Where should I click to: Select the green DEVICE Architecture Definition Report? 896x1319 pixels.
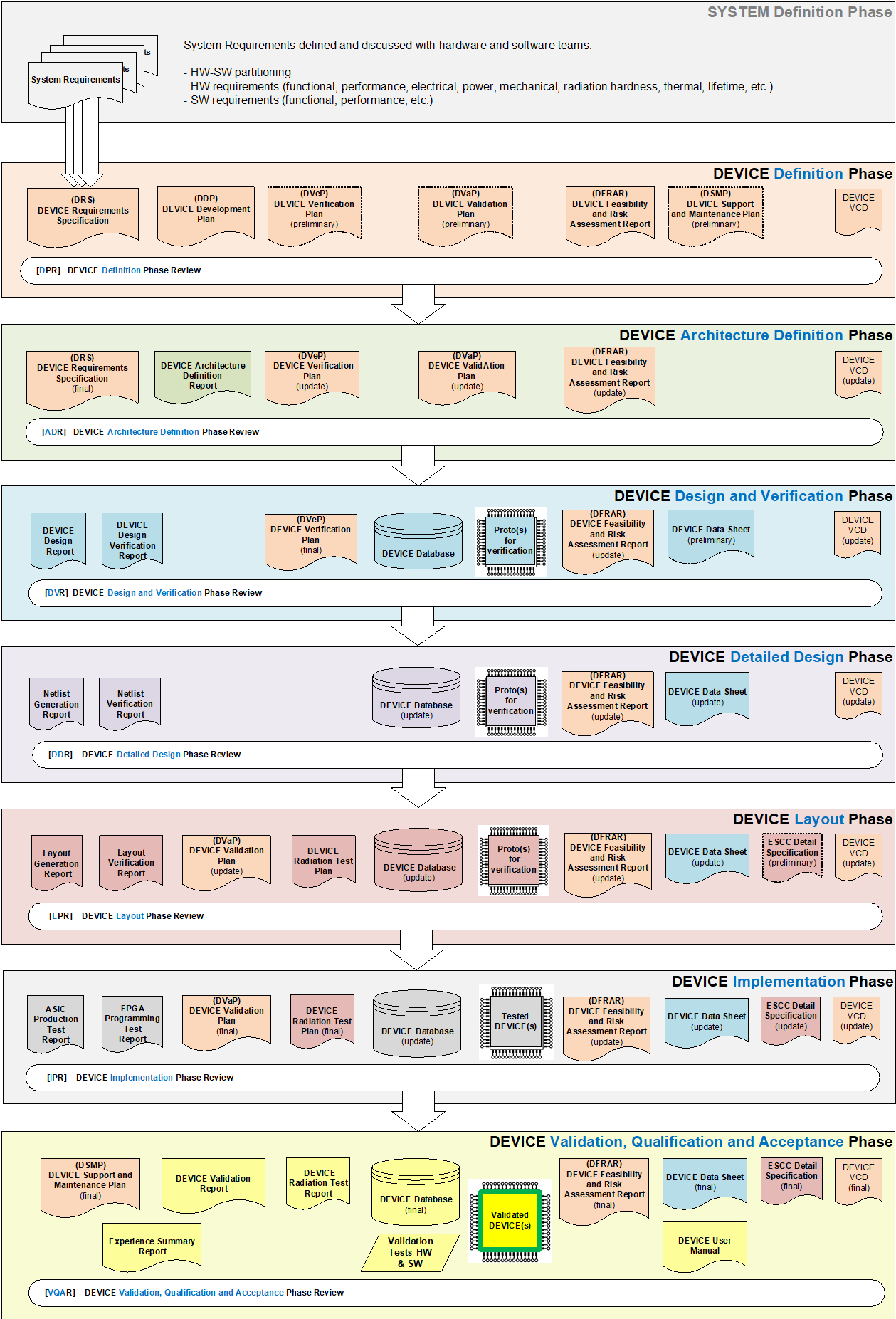pyautogui.click(x=203, y=376)
